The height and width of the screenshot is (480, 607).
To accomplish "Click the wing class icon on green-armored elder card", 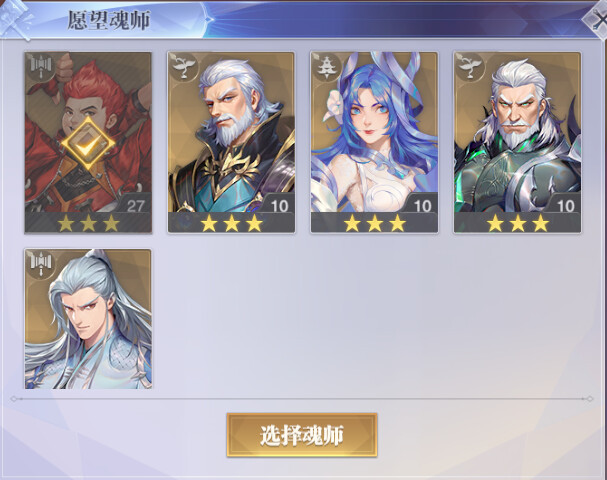I will 470,67.
